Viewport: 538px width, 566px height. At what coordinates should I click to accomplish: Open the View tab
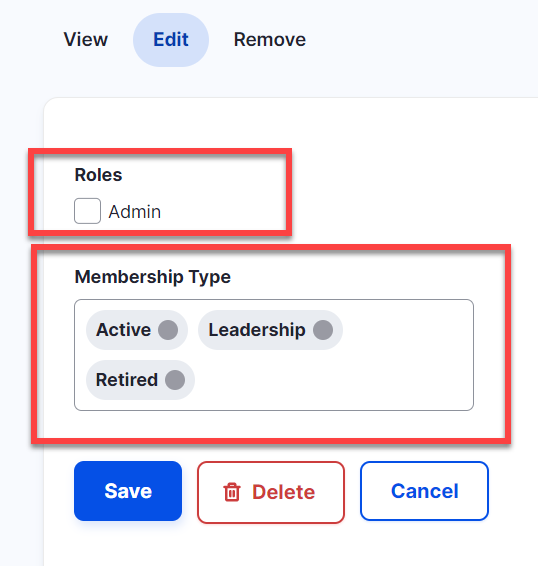[86, 40]
